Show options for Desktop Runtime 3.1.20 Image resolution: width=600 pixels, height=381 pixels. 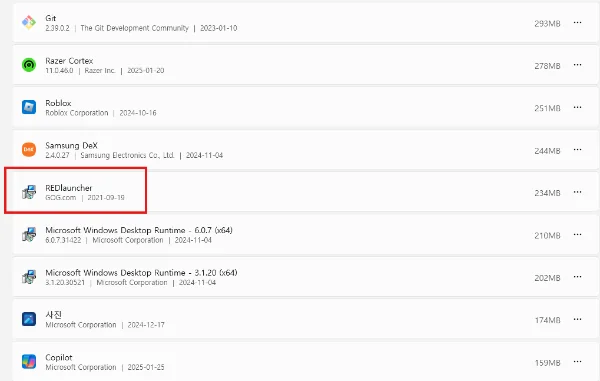pyautogui.click(x=577, y=277)
